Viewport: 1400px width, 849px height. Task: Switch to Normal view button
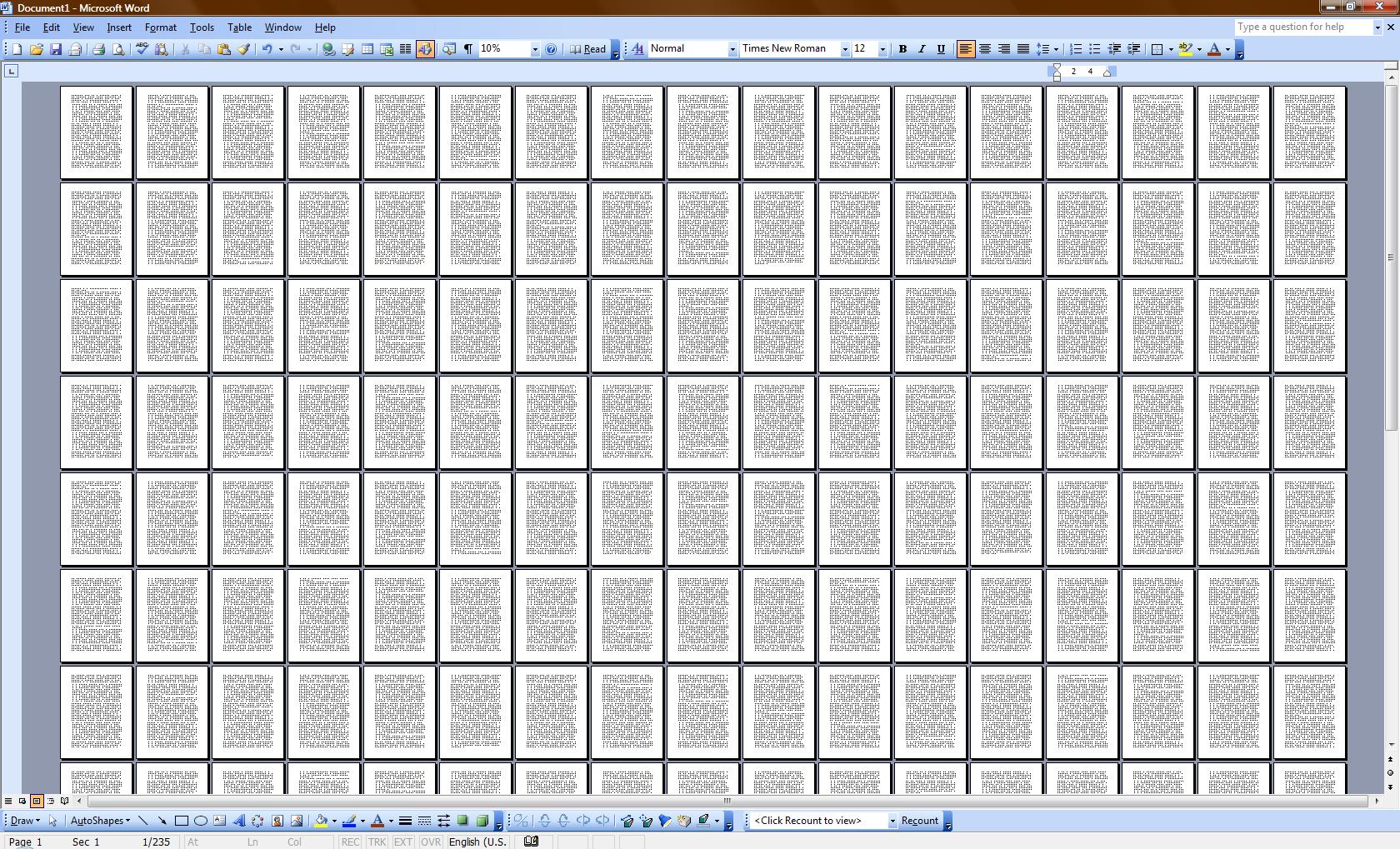pyautogui.click(x=8, y=801)
